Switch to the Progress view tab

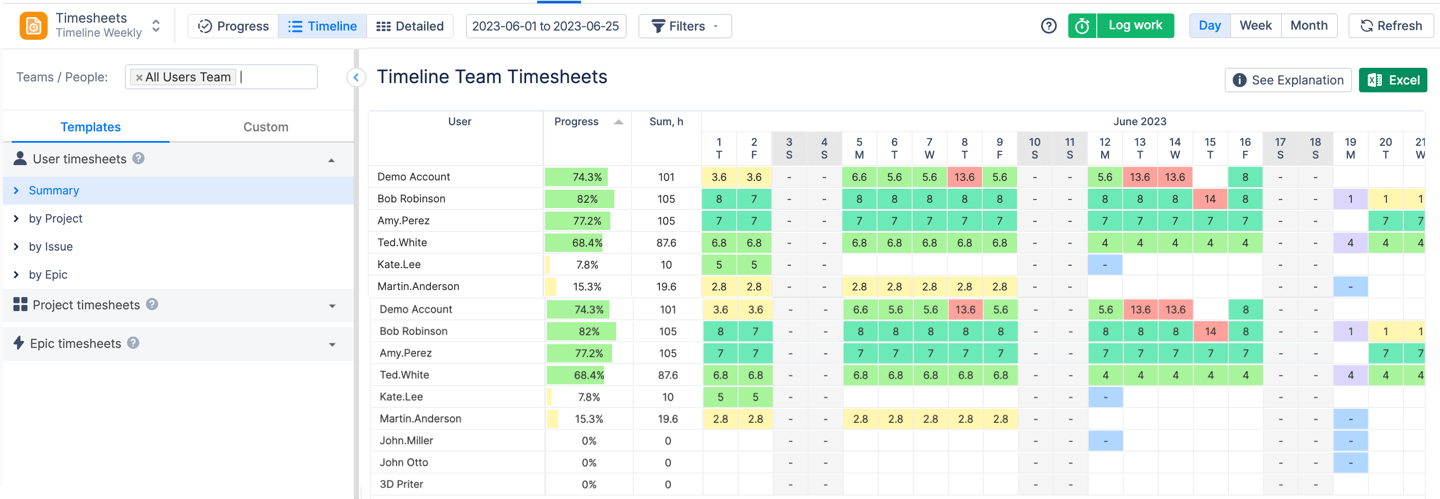pyautogui.click(x=233, y=26)
